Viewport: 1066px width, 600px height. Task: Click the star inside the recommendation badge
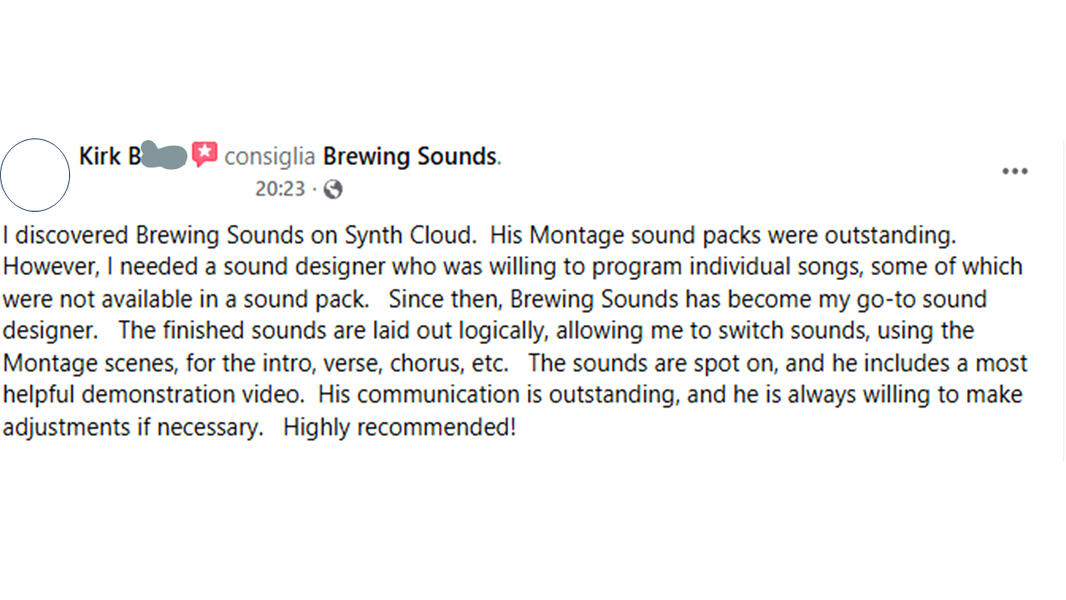(x=204, y=152)
